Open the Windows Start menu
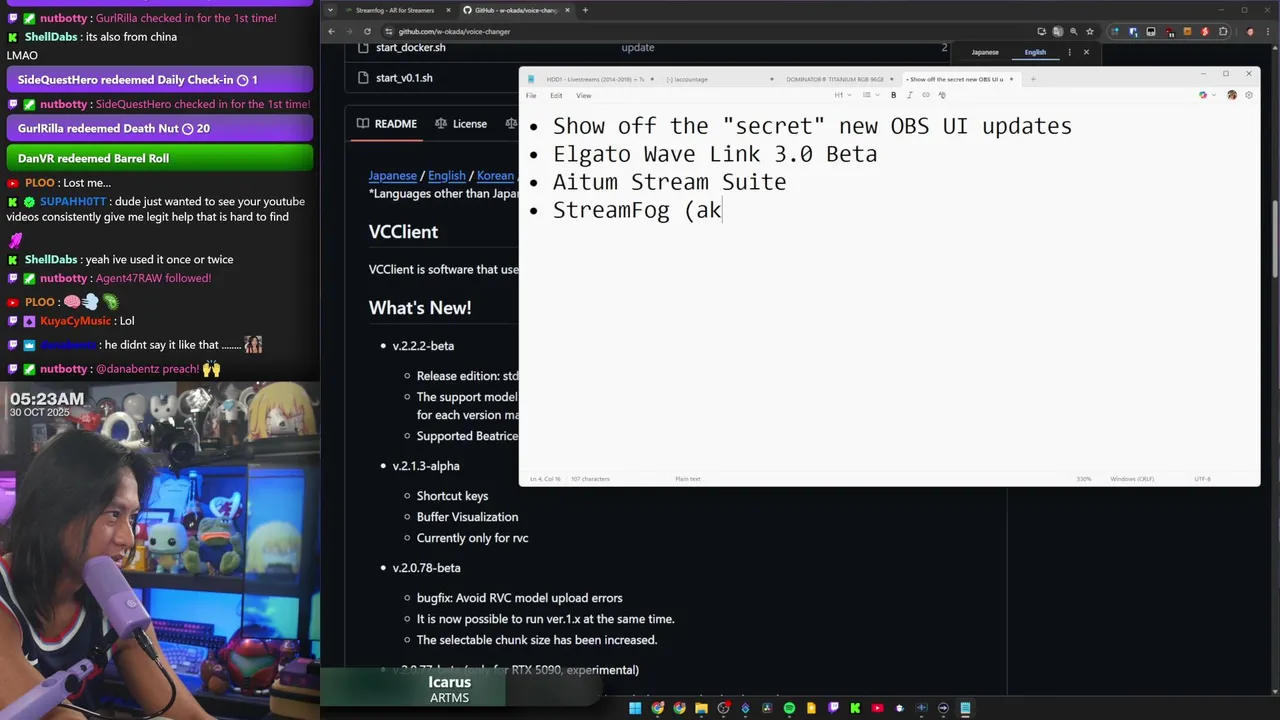This screenshot has width=1280, height=720. pos(635,708)
